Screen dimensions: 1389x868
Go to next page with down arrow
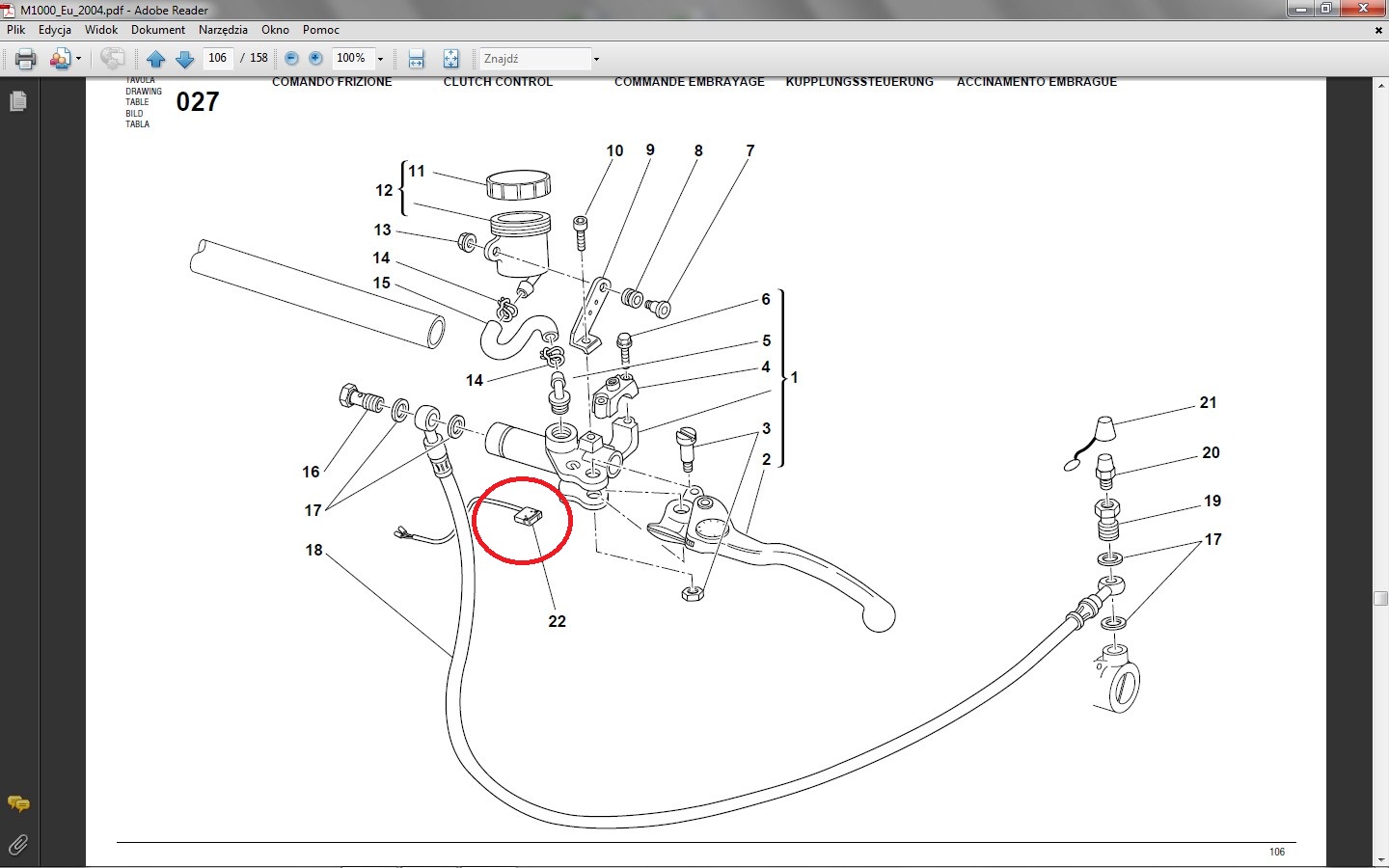click(x=185, y=59)
